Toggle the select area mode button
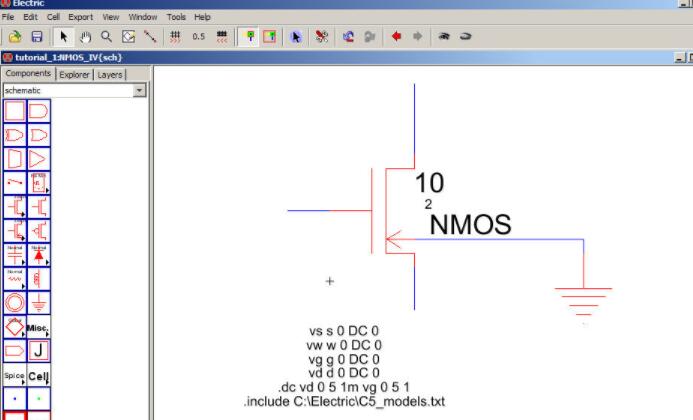The image size is (693, 420). click(x=269, y=36)
